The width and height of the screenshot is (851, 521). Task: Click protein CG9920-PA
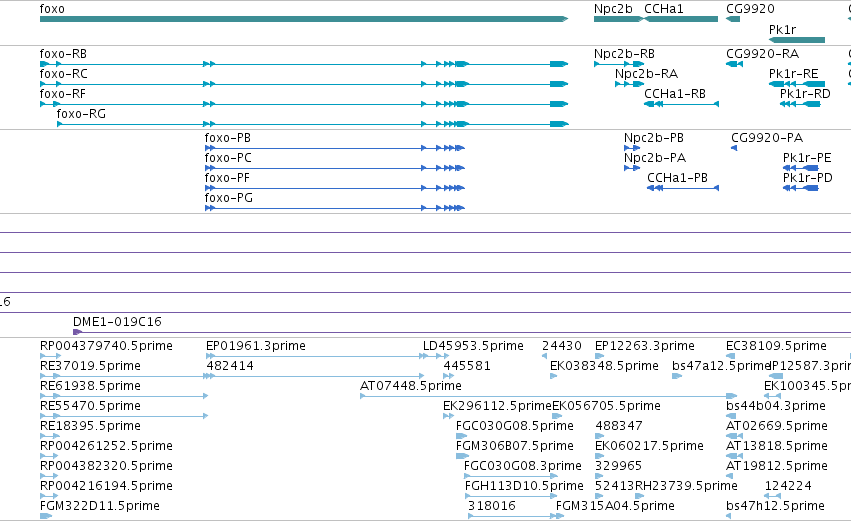(x=767, y=138)
